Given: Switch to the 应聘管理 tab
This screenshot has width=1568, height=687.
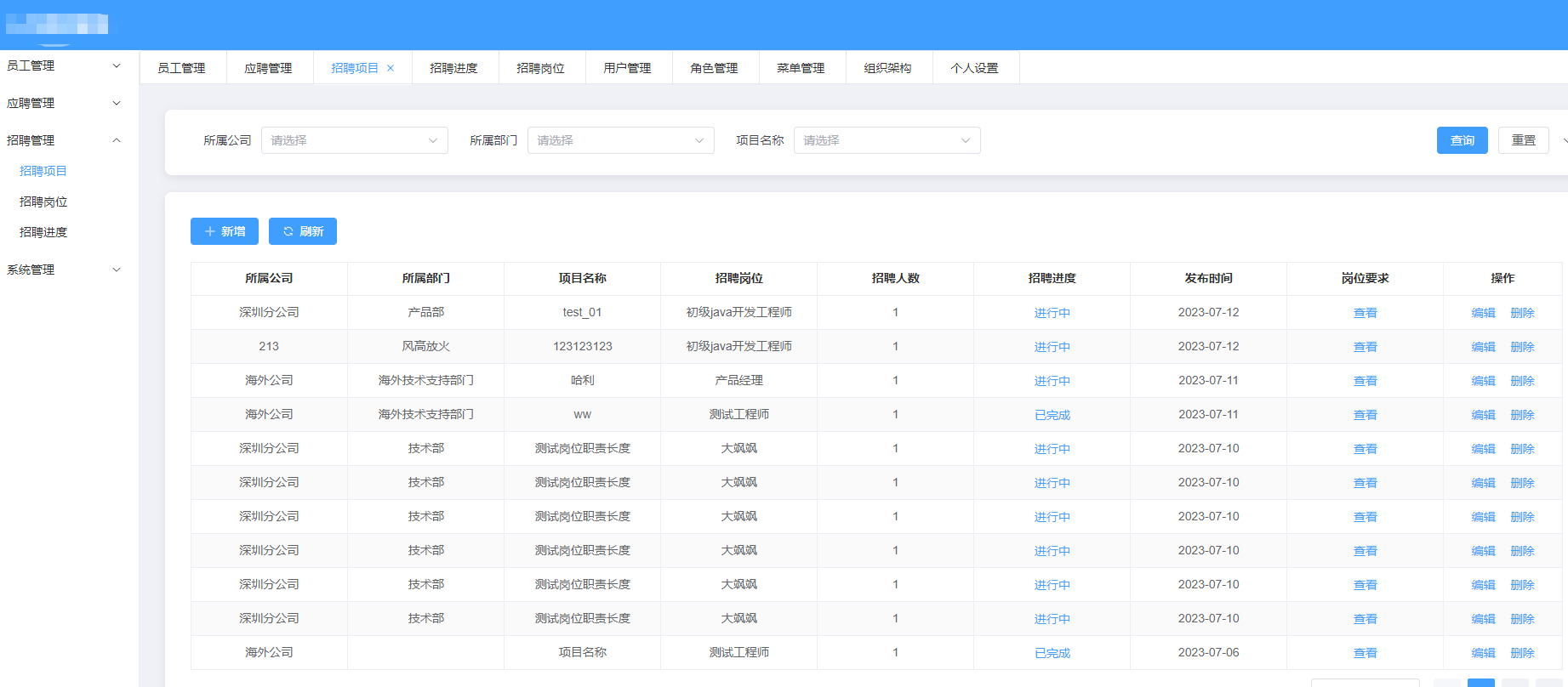Looking at the screenshot, I should 269,68.
